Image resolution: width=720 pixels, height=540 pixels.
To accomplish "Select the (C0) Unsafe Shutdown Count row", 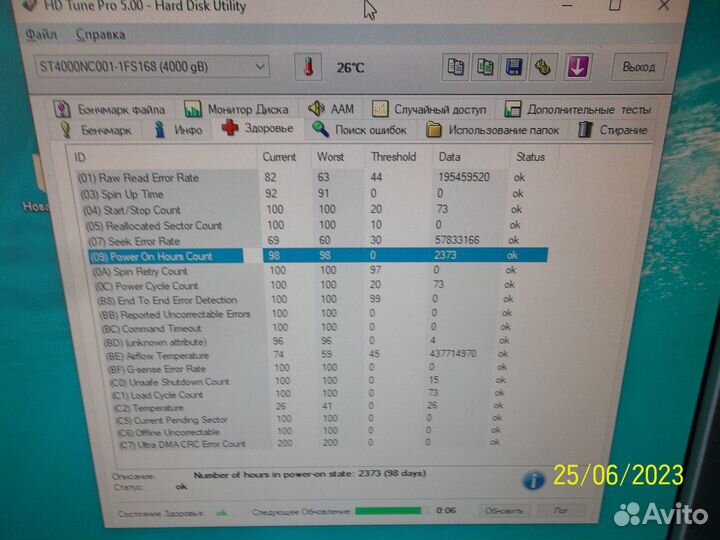I will [307, 382].
